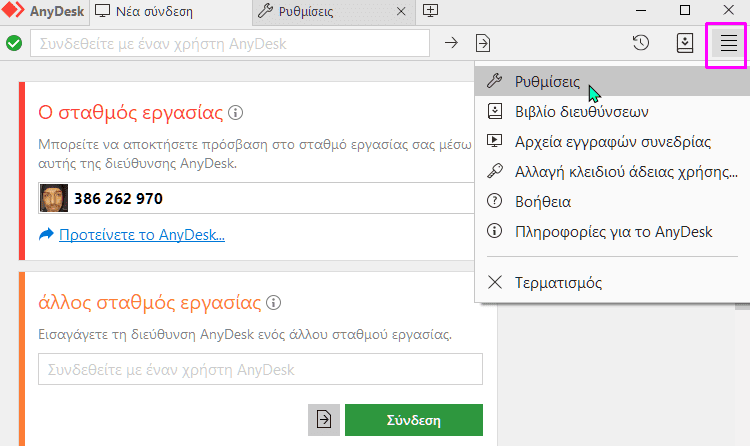Select the AnyDesk address 386 262 970
Viewport: 750px width, 446px height.
point(118,199)
